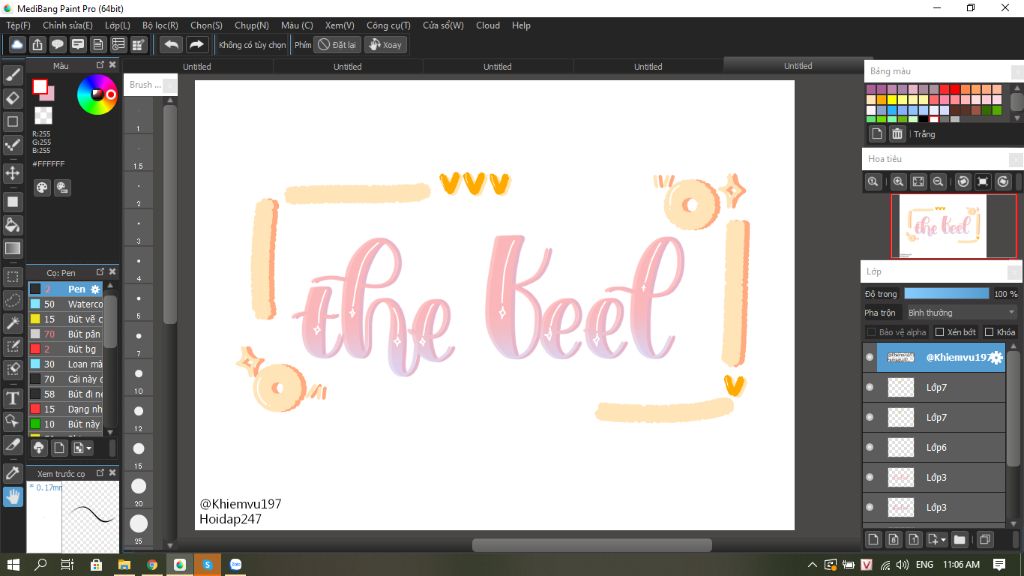The image size is (1024, 576).
Task: Zoom in using the navigator magnifier plus
Action: coord(898,182)
